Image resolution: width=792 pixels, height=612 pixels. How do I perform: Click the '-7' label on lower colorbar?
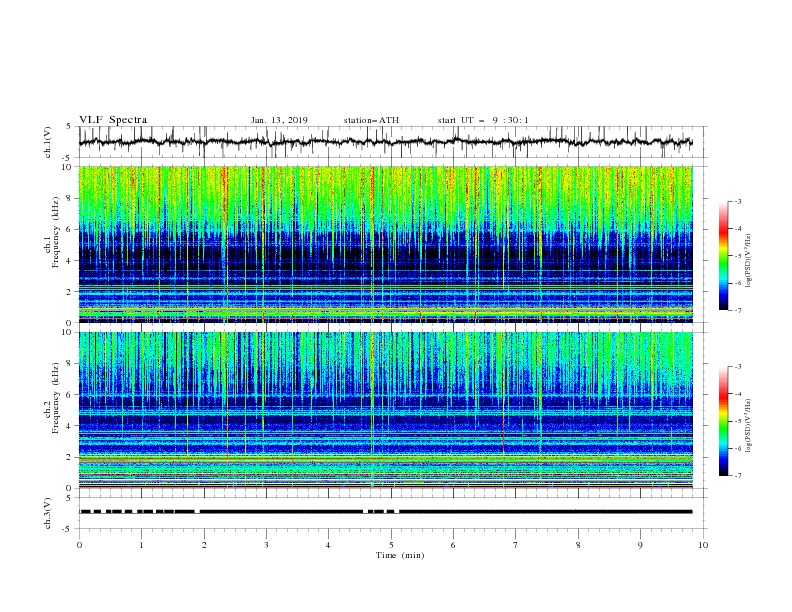point(737,475)
